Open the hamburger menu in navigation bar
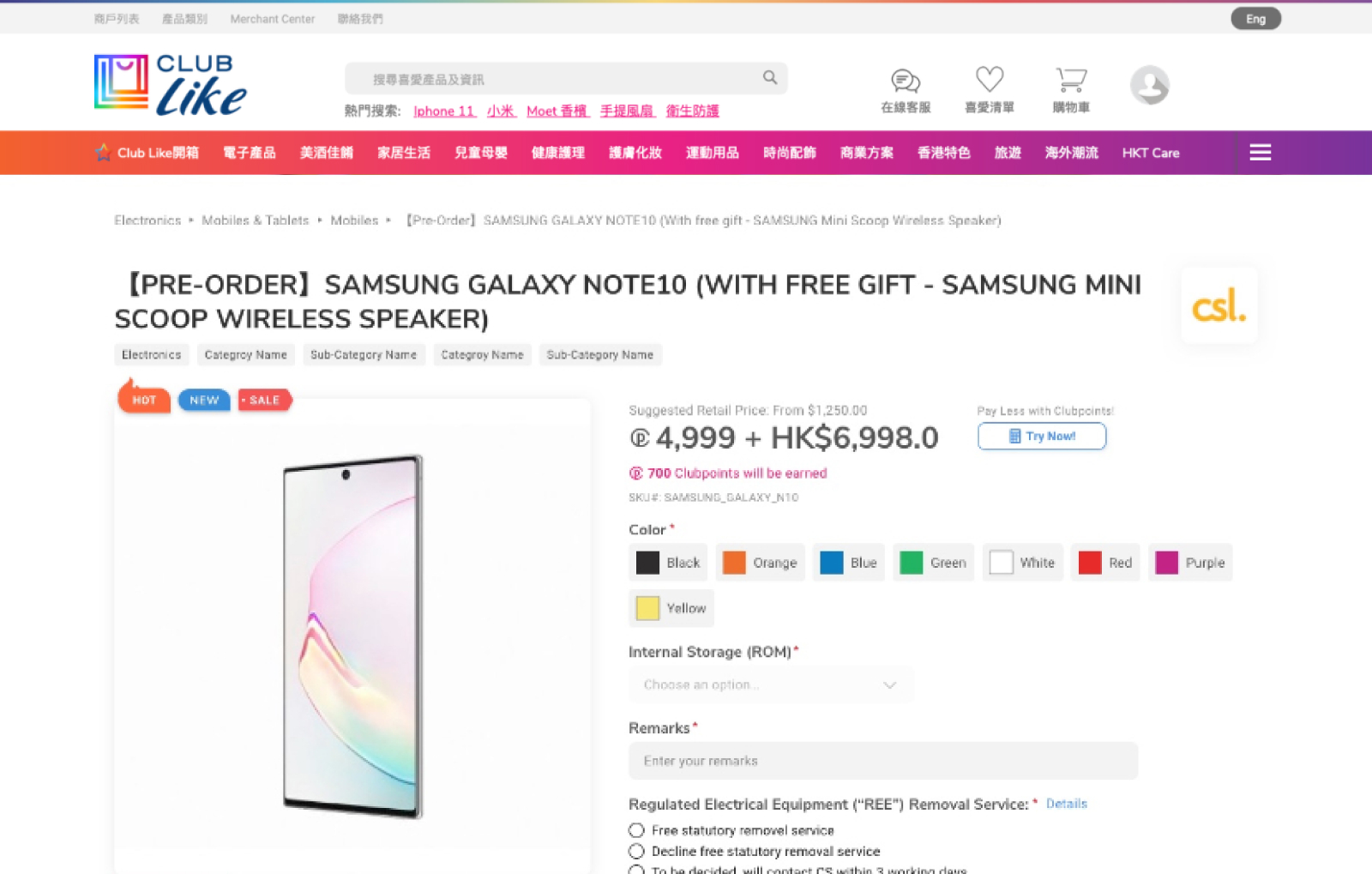The width and height of the screenshot is (1372, 874). (x=1260, y=153)
